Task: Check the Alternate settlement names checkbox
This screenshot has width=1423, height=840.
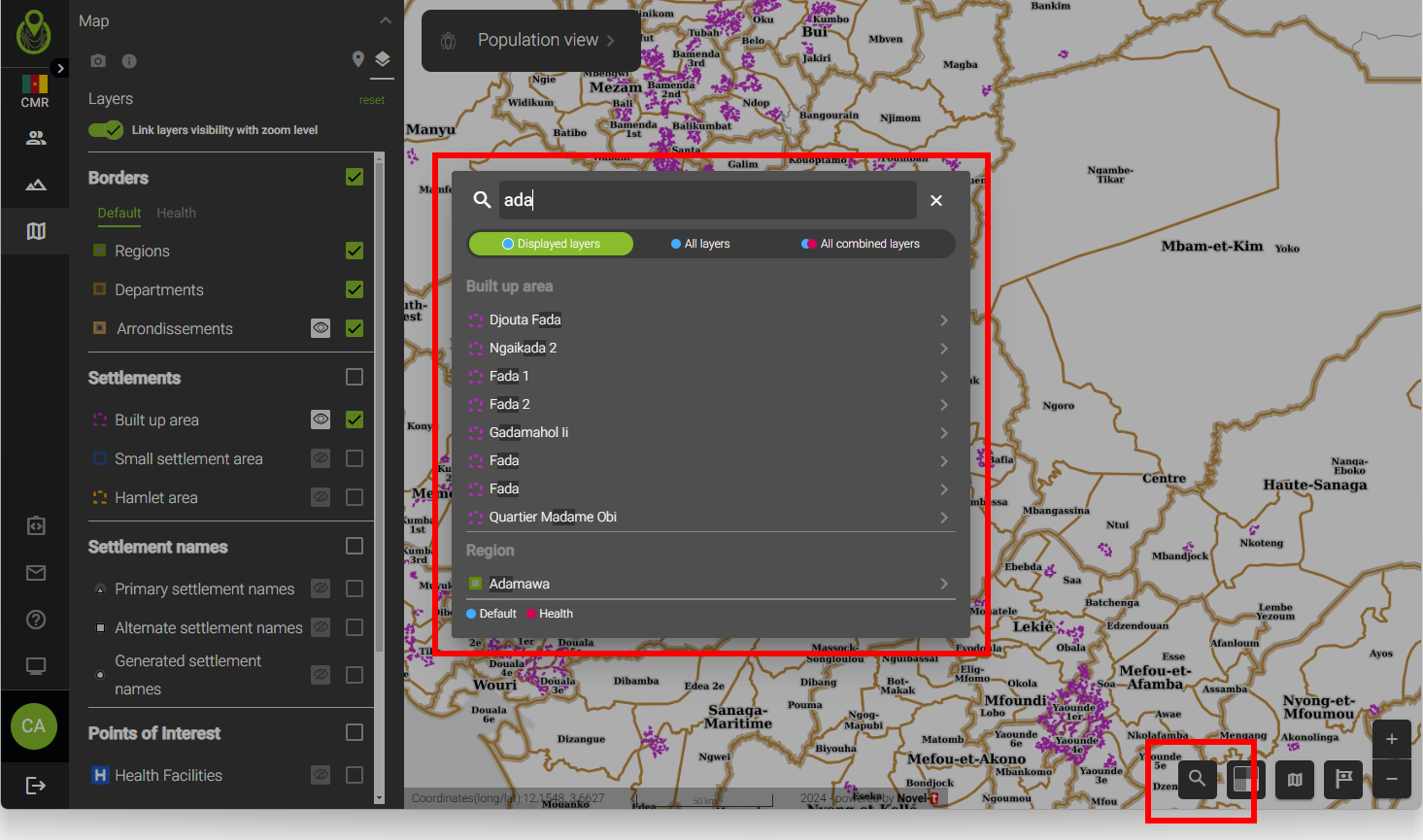Action: pos(355,627)
